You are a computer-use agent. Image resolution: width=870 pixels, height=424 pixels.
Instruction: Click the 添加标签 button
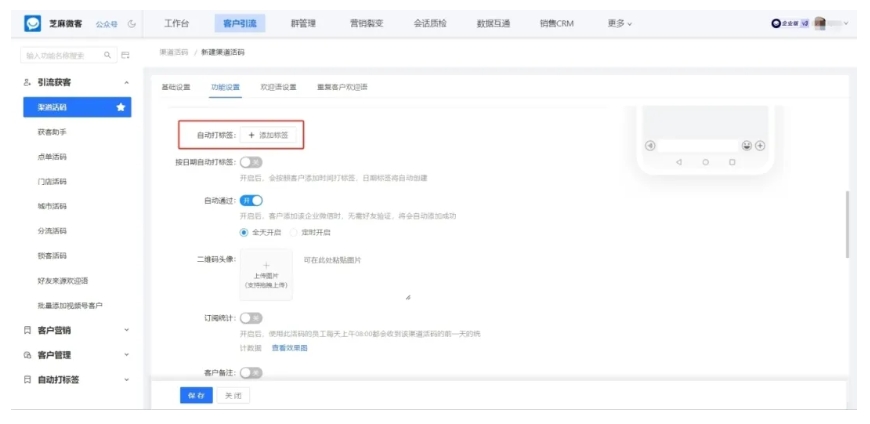click(x=268, y=135)
